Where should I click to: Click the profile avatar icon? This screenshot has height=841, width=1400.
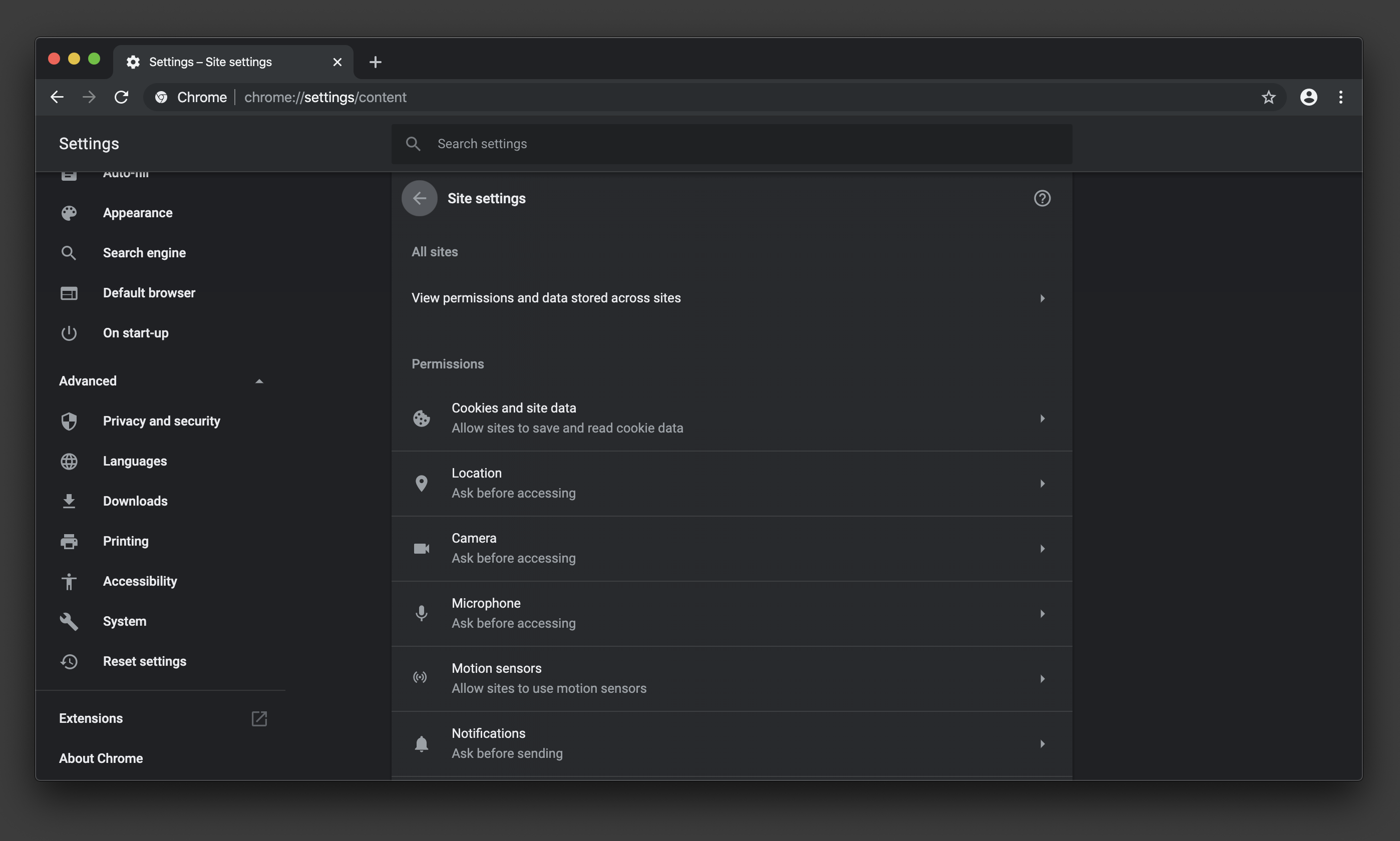click(1308, 98)
